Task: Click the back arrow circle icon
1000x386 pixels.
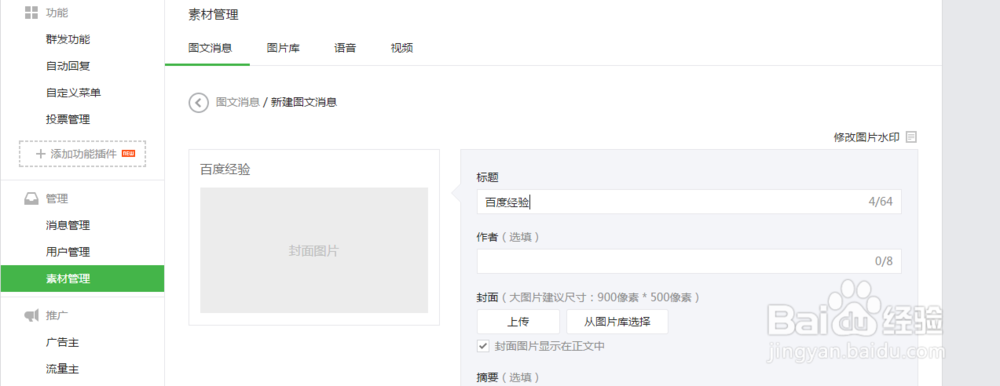Action: 198,102
